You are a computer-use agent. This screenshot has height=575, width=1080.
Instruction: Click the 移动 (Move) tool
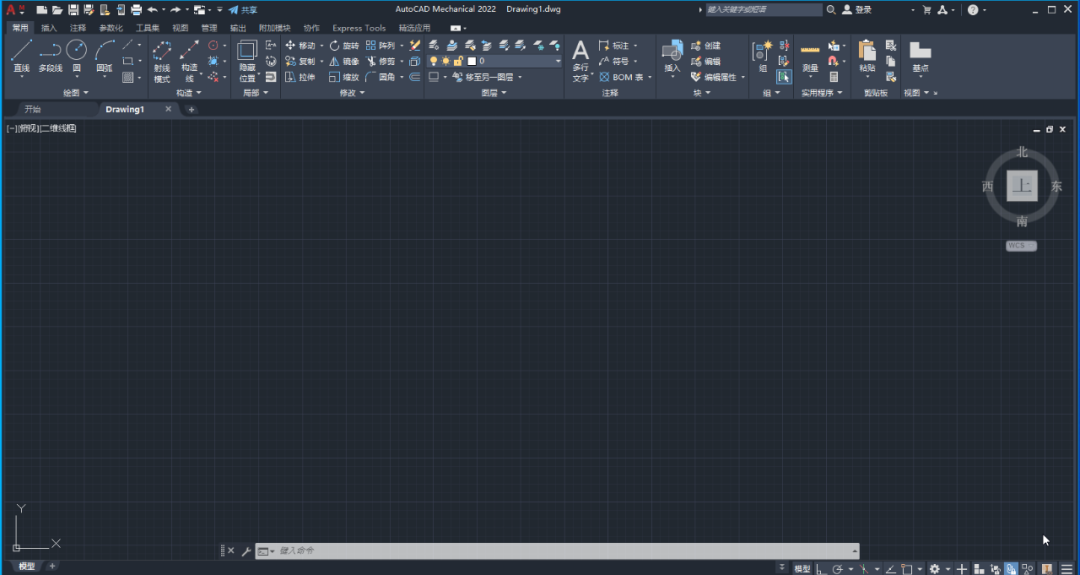point(300,46)
